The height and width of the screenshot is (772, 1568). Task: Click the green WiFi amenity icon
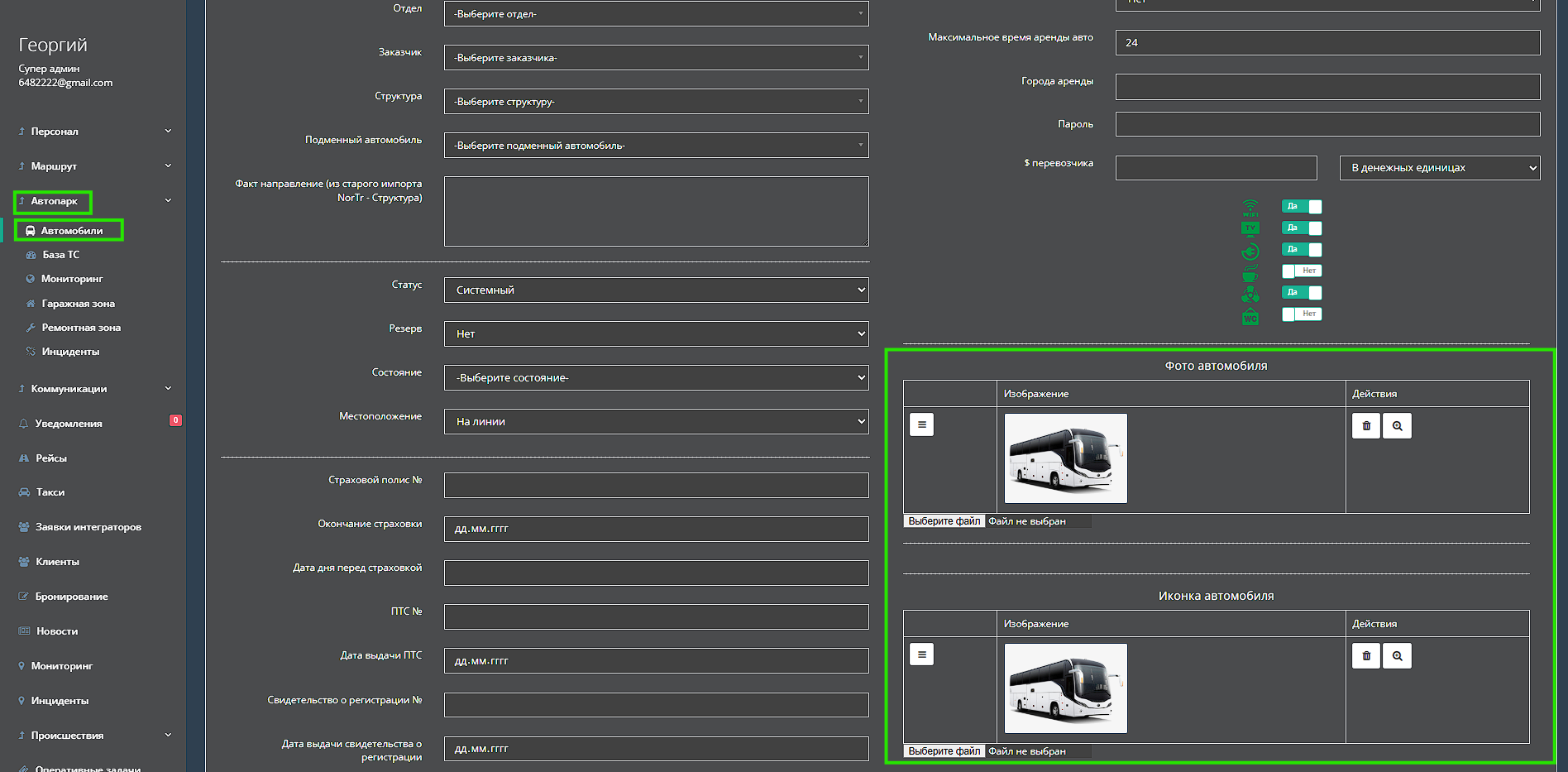1250,208
